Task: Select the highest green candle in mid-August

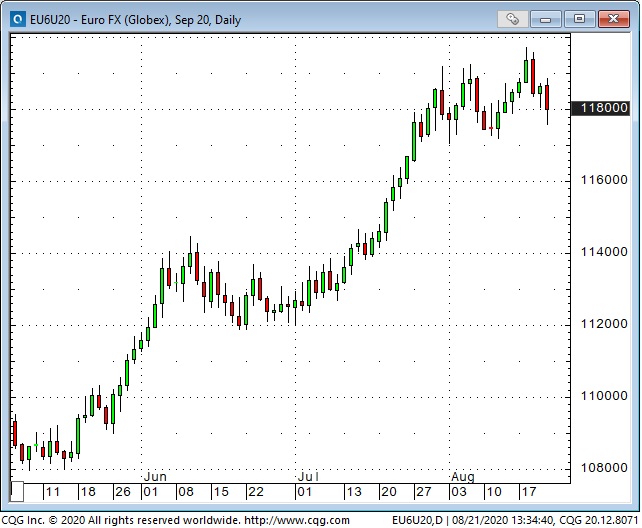Action: [x=526, y=71]
